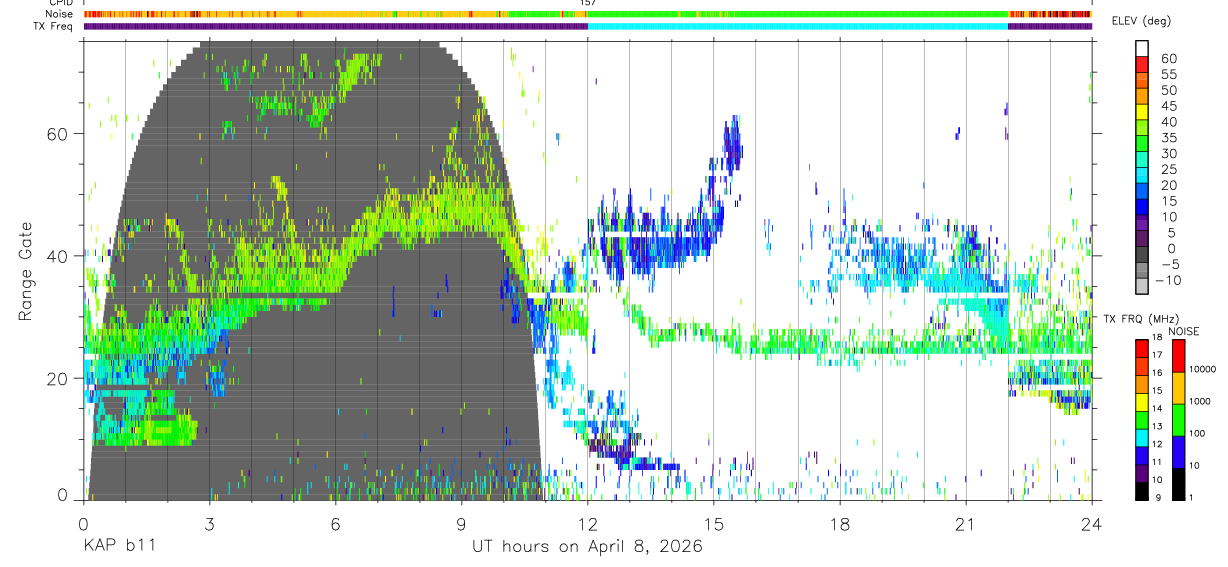Image resolution: width=1228 pixels, height=567 pixels.
Task: Click the purple TX Freq strip before 12 UT
Action: coord(335,26)
